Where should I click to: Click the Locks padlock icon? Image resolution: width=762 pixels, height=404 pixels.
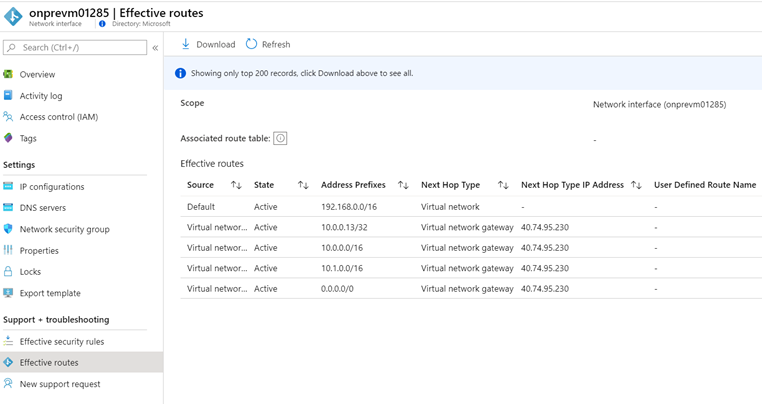[8, 271]
